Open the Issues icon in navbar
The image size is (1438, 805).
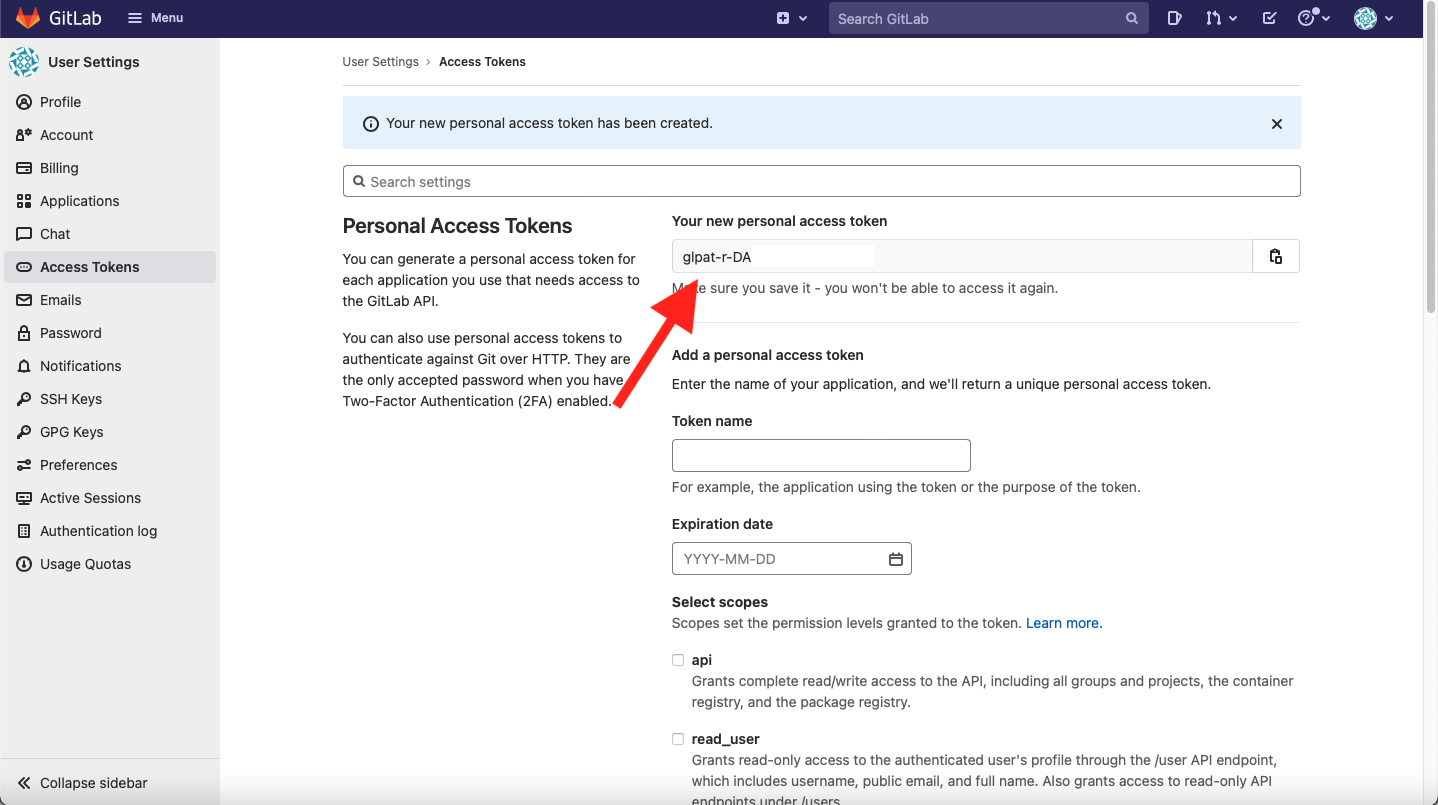point(1175,18)
